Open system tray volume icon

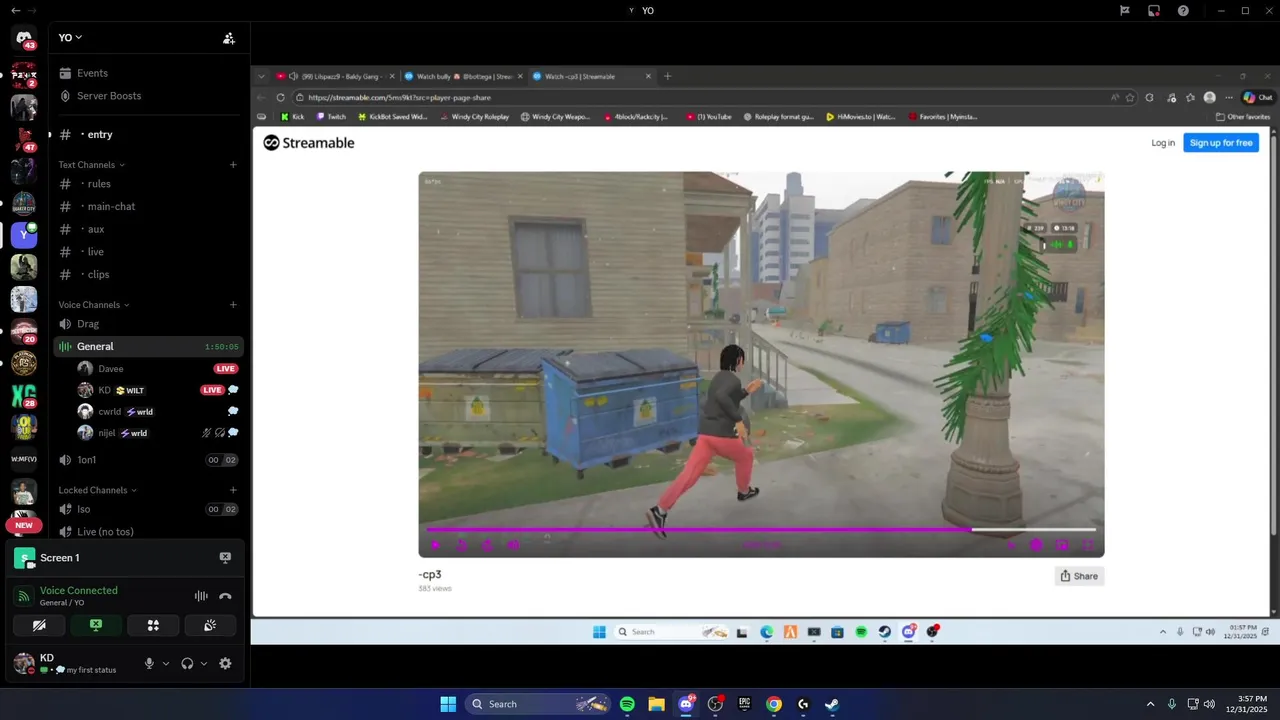pos(1209,704)
